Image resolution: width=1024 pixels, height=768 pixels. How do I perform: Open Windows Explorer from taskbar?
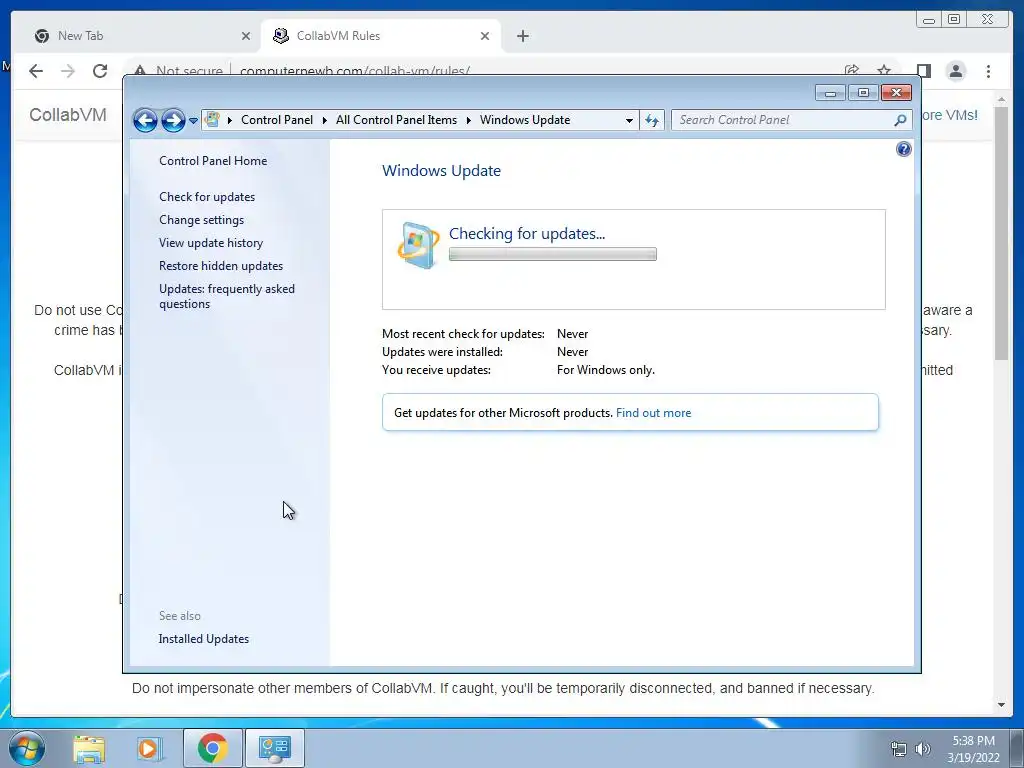(x=89, y=748)
